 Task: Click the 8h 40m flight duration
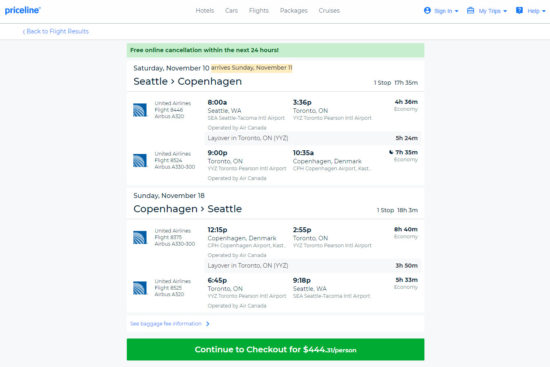pyautogui.click(x=406, y=229)
